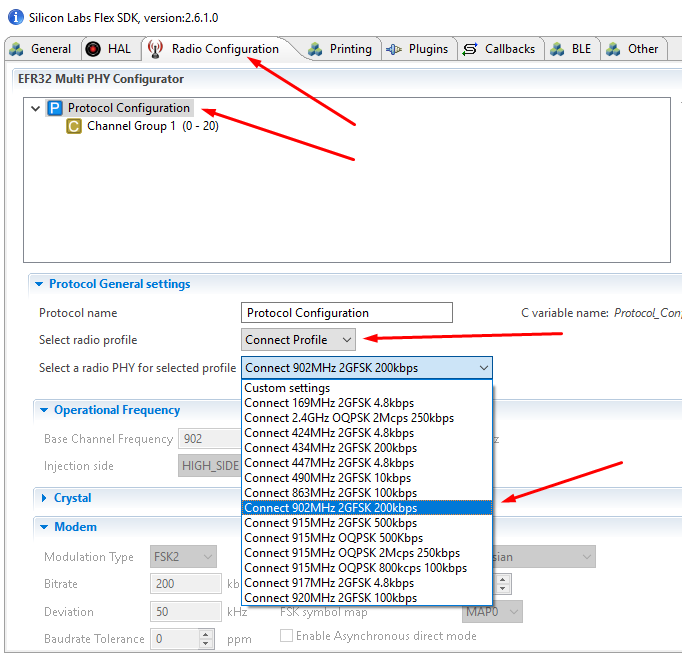Expand the Crystal section
Viewport: 682px width, 656px height.
pyautogui.click(x=44, y=498)
